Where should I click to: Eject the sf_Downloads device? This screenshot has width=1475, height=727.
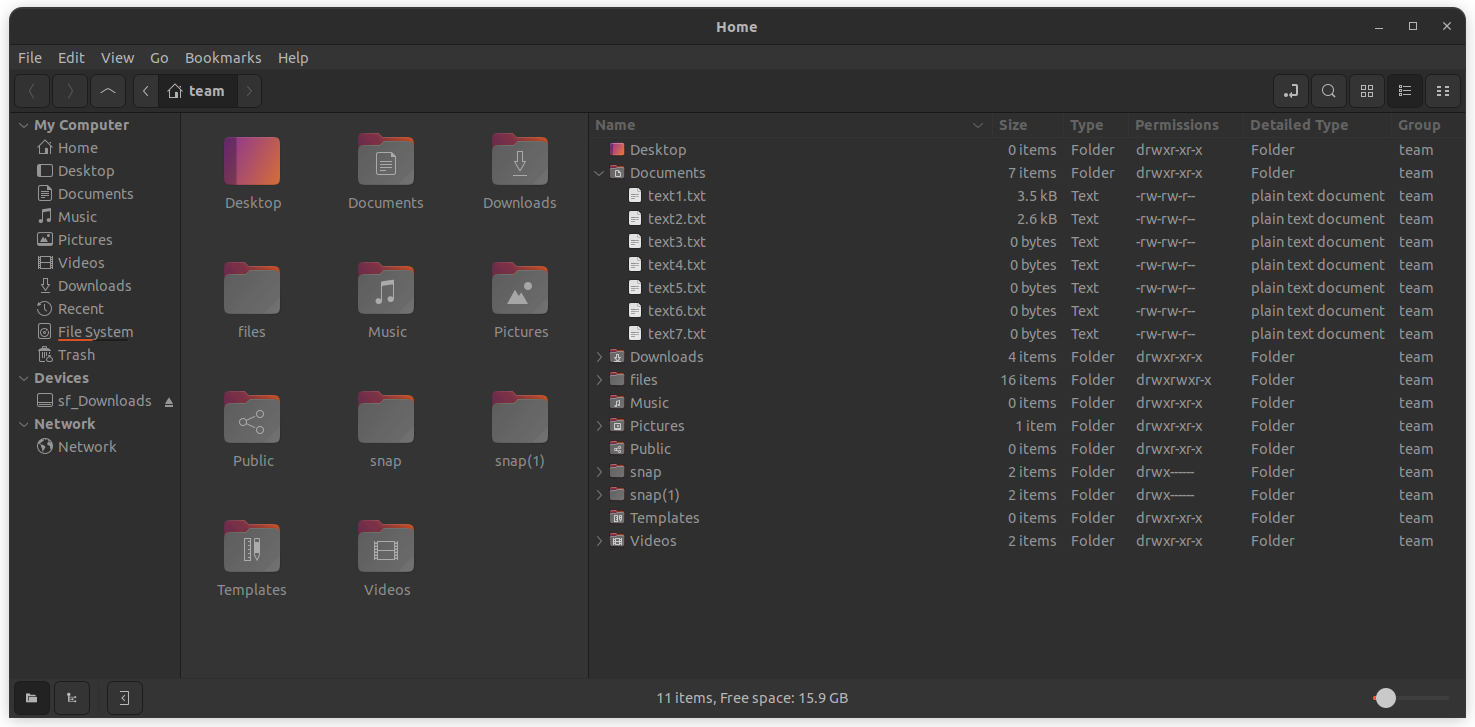click(x=168, y=400)
